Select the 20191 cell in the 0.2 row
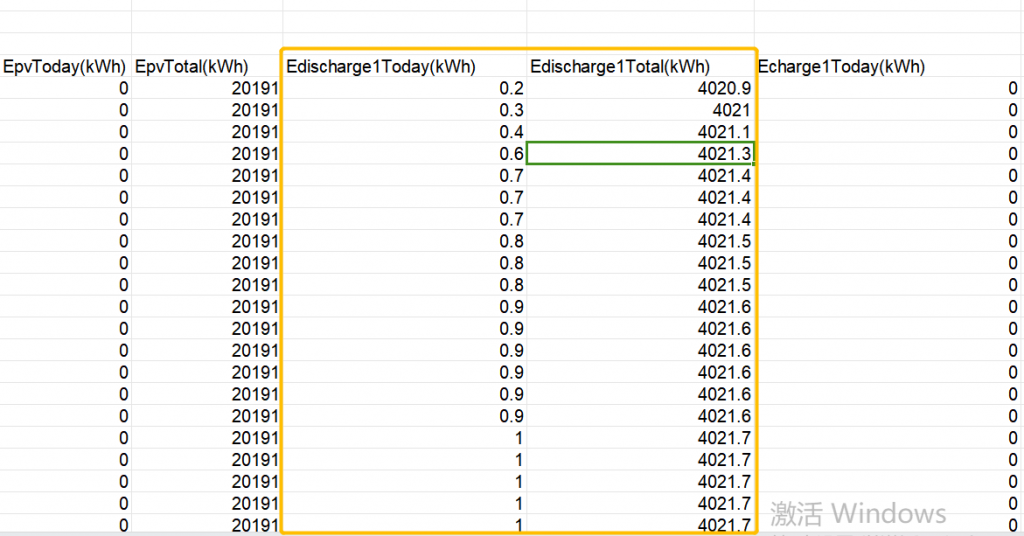Screen dimensions: 1024x536 [x=207, y=88]
